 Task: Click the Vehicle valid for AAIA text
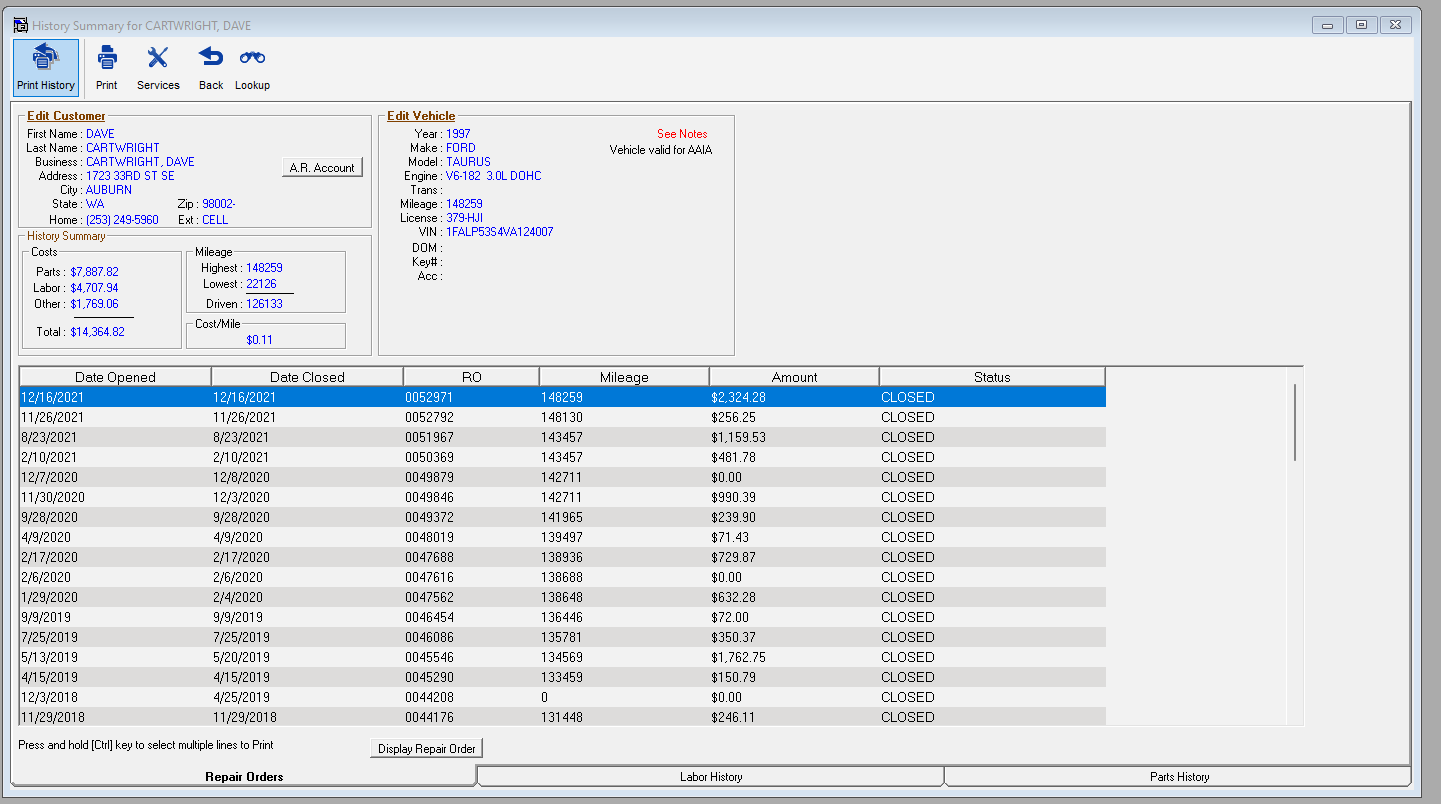[x=661, y=150]
